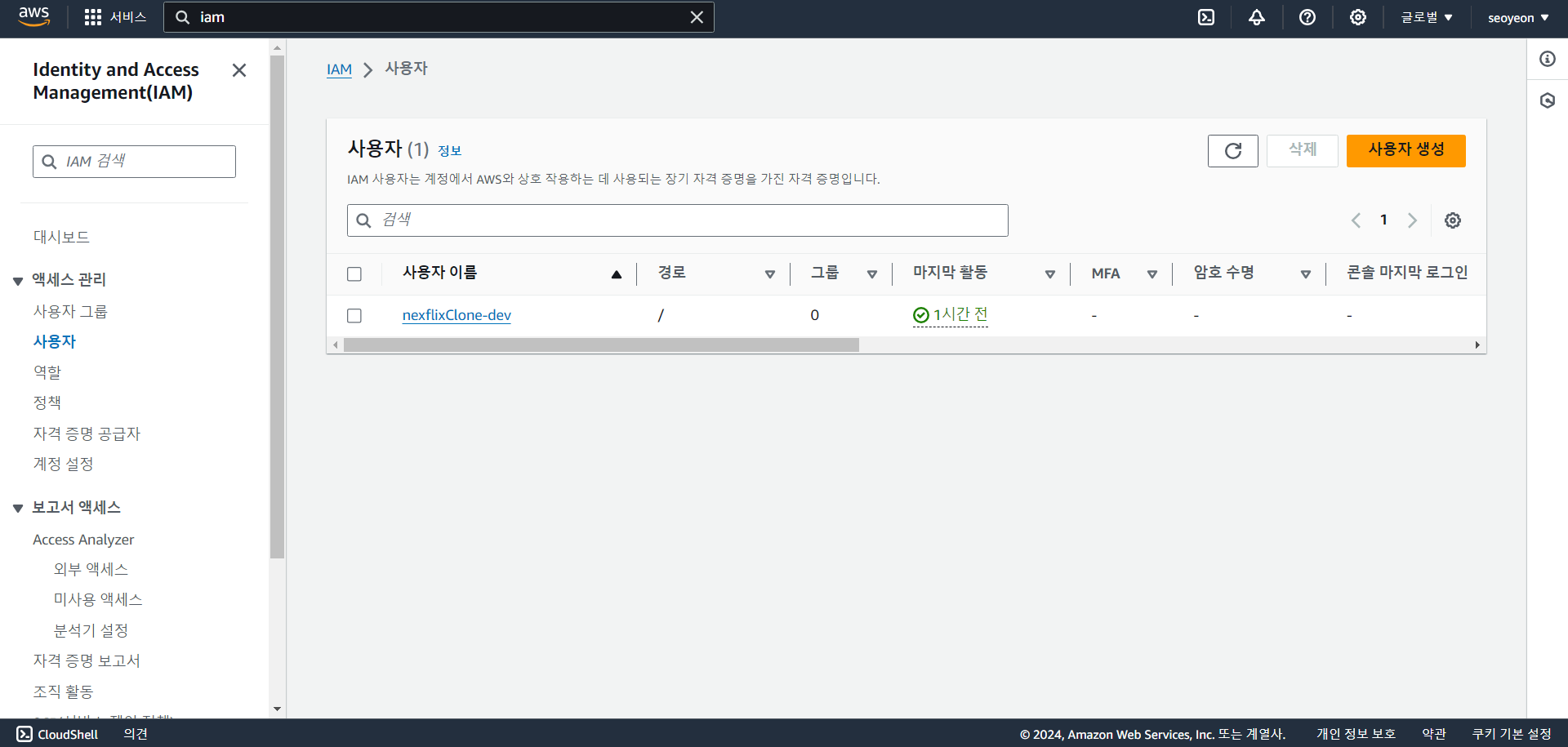Open 자격 증명 보고서 in the sidebar
The width and height of the screenshot is (1568, 747).
87,660
